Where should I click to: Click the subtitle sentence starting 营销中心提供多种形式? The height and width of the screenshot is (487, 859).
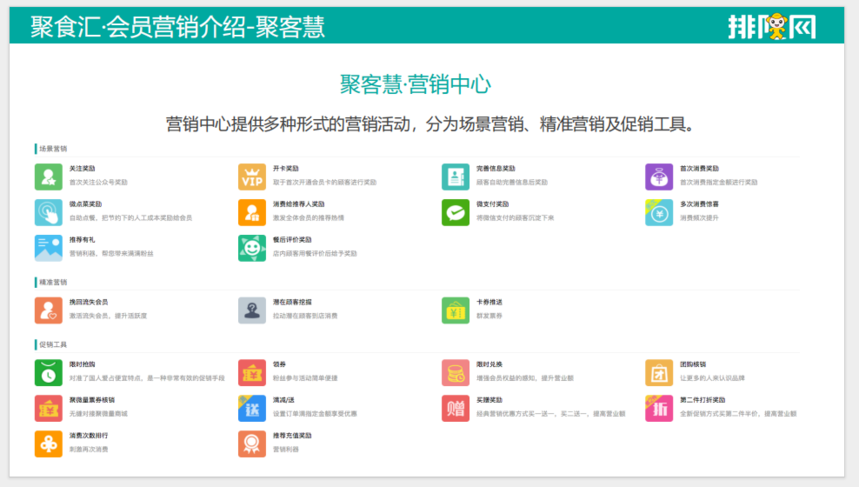click(x=430, y=124)
